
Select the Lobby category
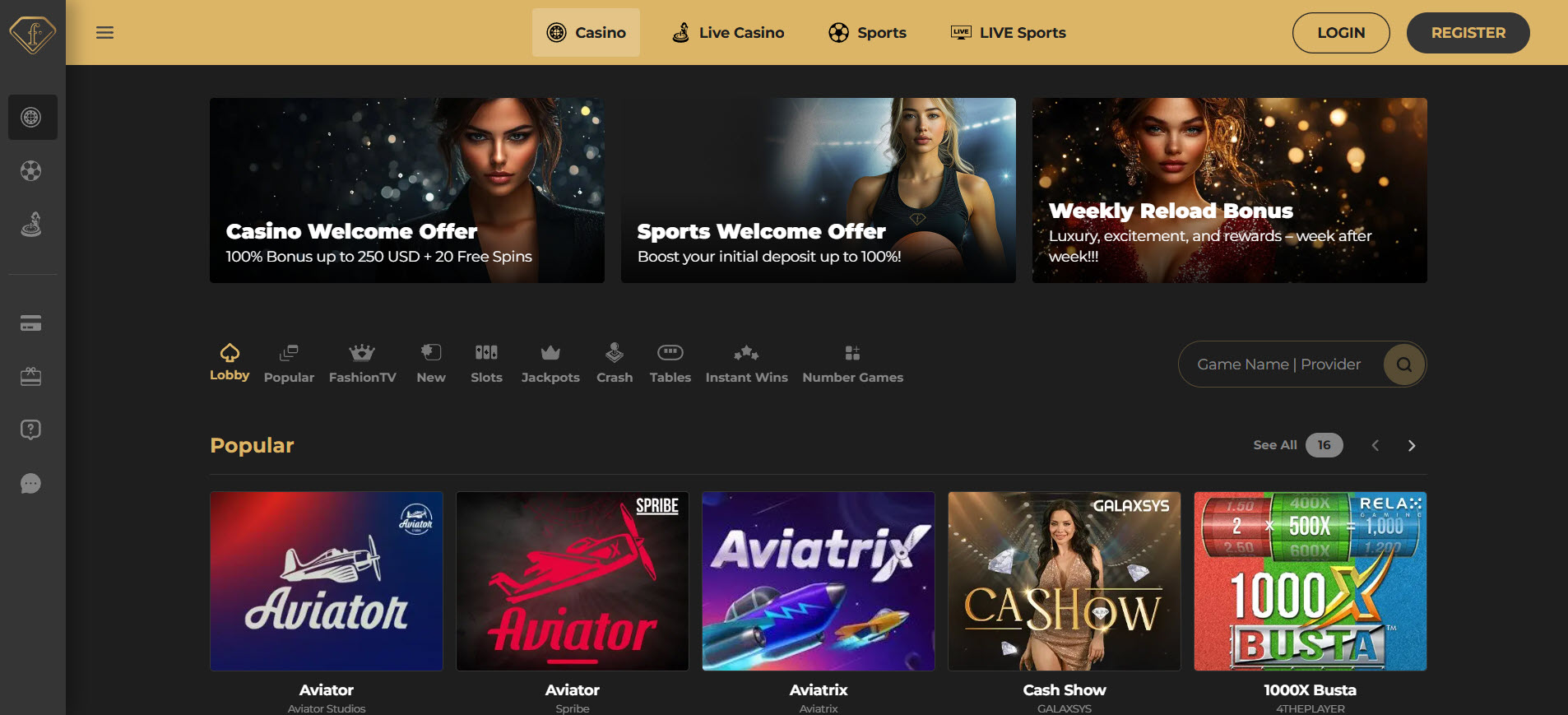pos(230,363)
